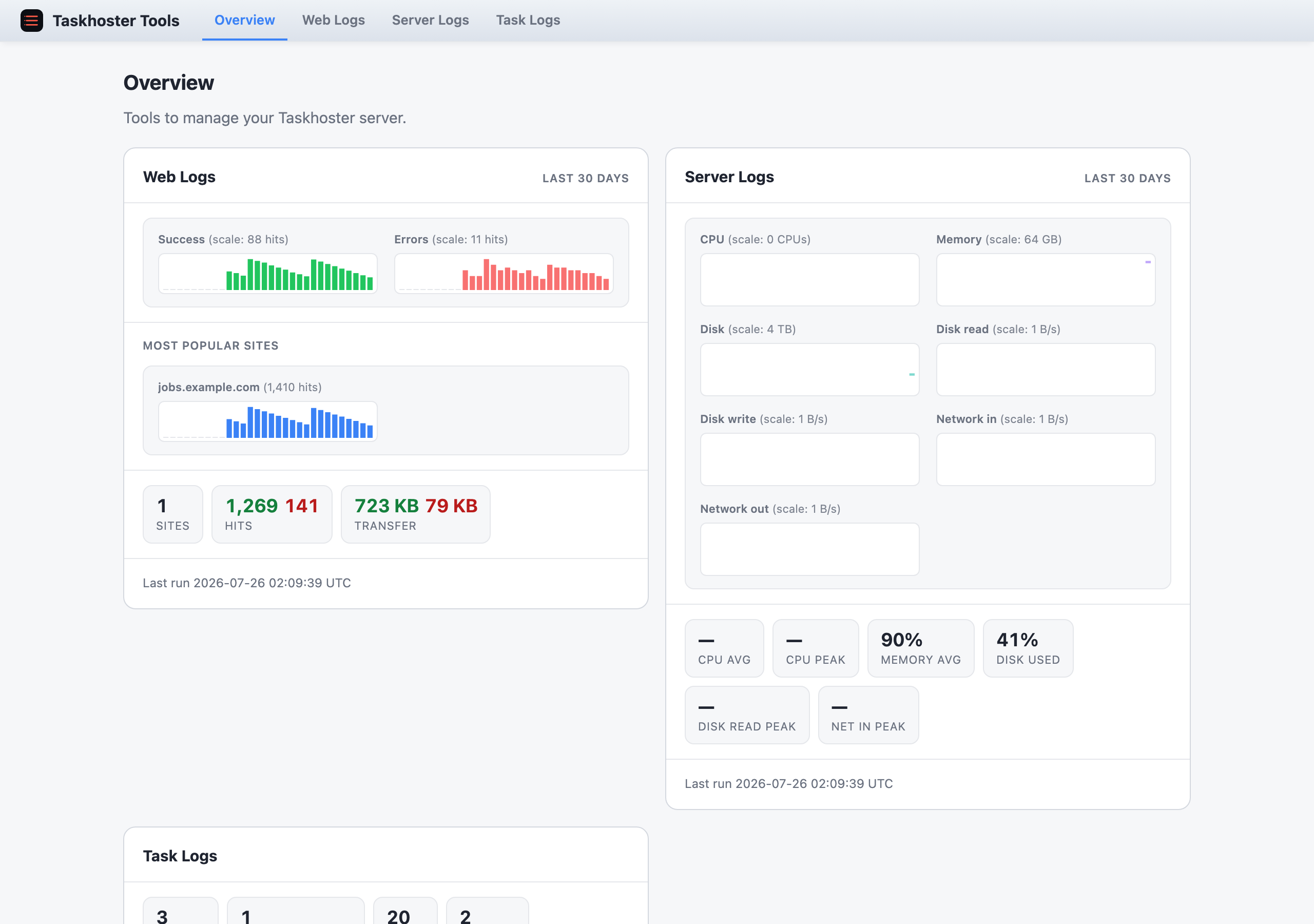The width and height of the screenshot is (1314, 924).
Task: Click the Overview page heading
Action: tap(169, 83)
